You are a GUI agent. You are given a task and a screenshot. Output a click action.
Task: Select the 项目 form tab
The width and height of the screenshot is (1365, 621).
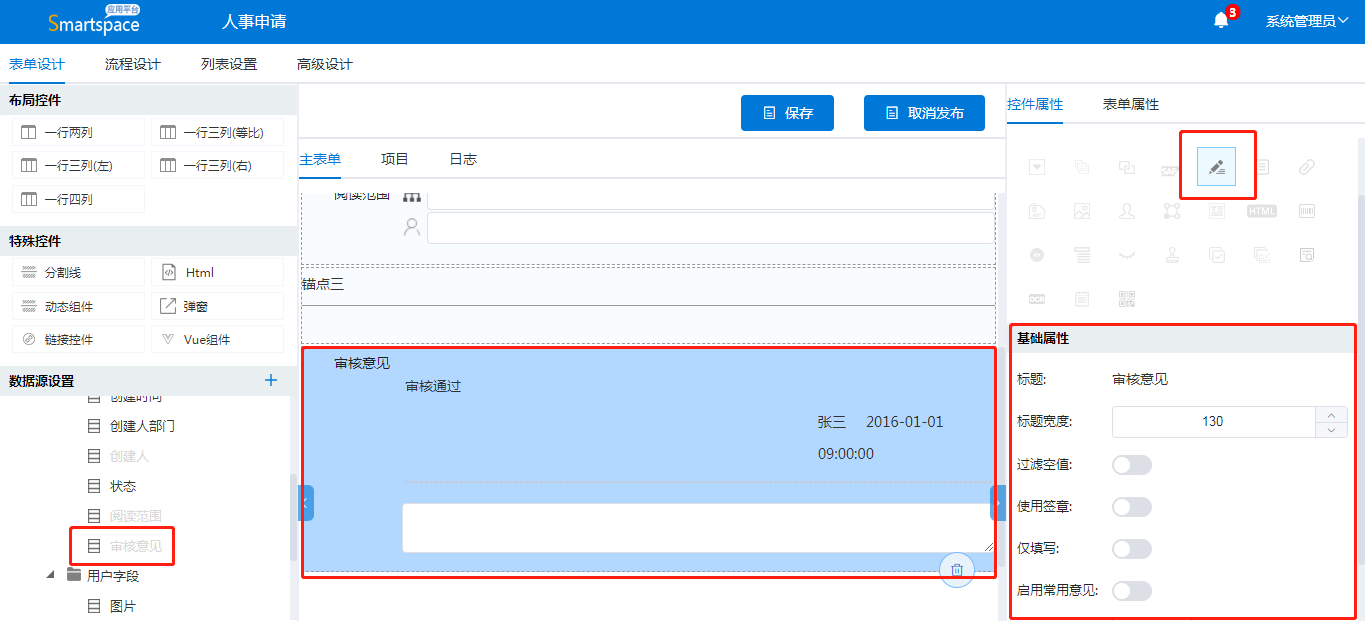[395, 159]
